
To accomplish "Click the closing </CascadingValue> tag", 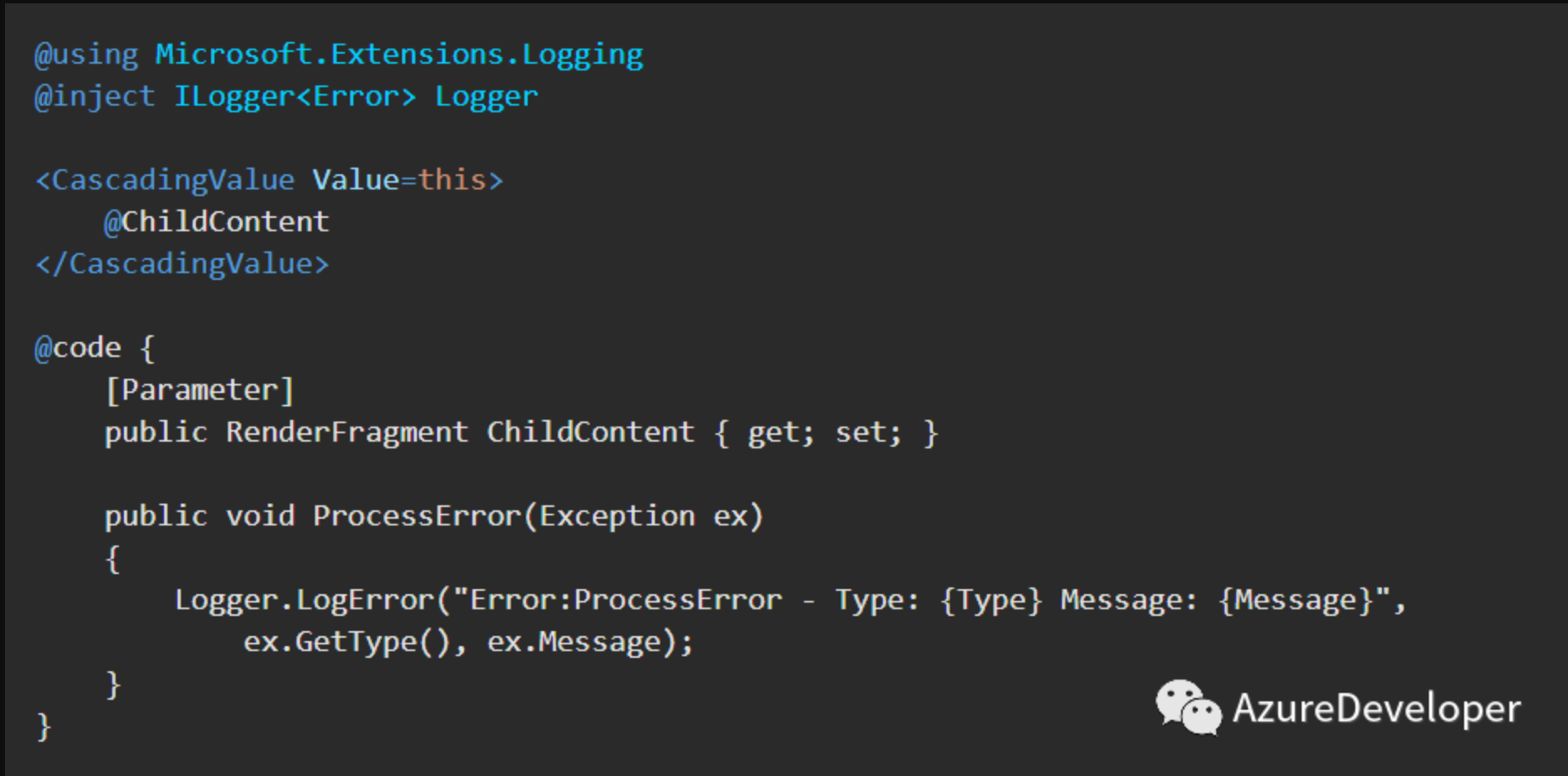I will click(182, 264).
